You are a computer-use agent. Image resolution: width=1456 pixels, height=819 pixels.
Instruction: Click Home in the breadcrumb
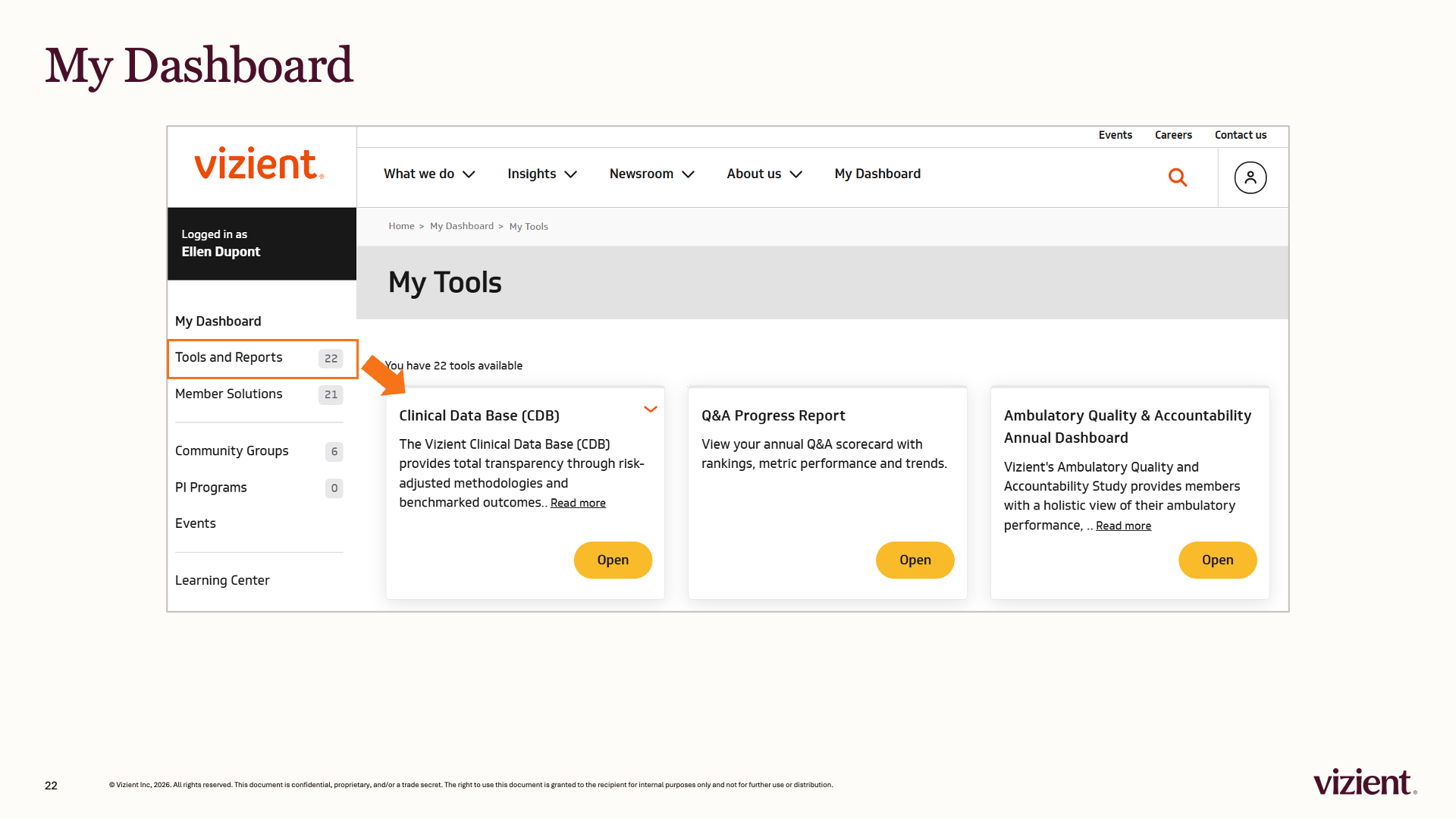point(401,226)
